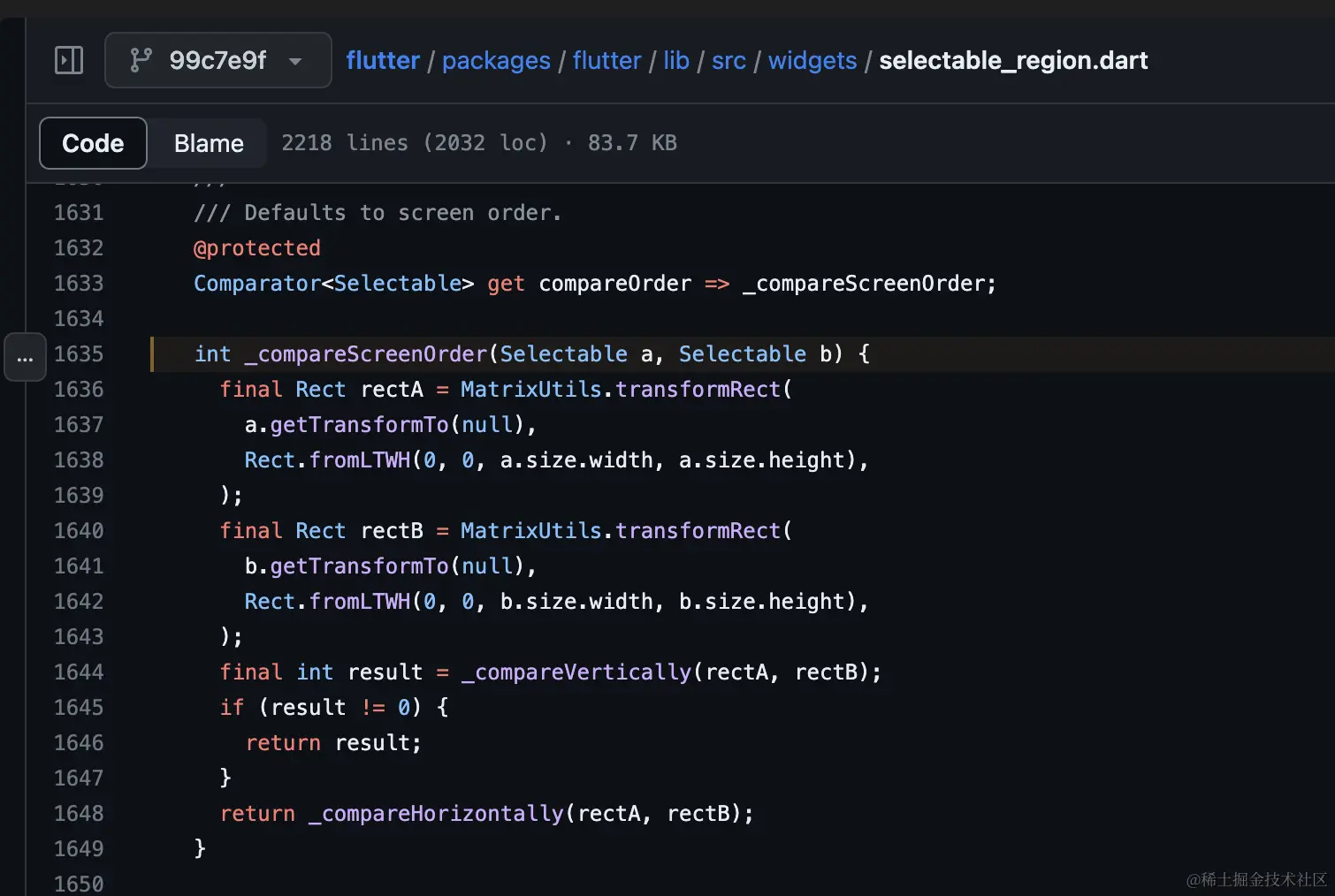Image resolution: width=1335 pixels, height=896 pixels.
Task: Click the compareOrder getter name
Action: coord(615,284)
